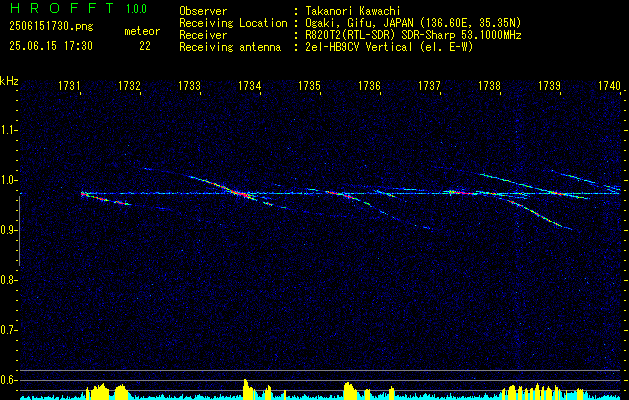629x400 pixels.
Task: Click the bright meteor echo starting at 1731
Action: (106, 199)
